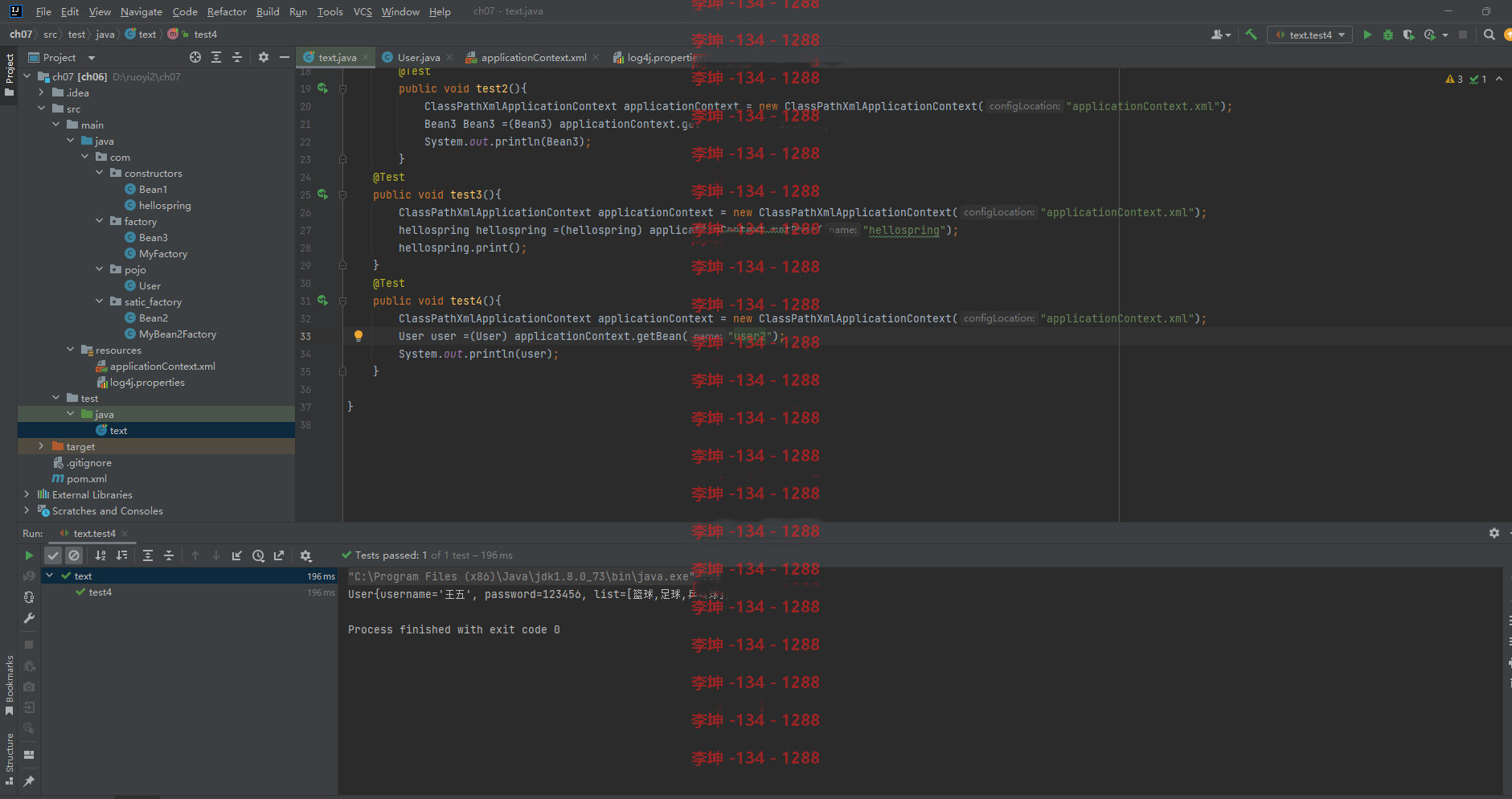Toggle auto-test rerun icon in Run sidebar
1512x799 pixels.
pyautogui.click(x=29, y=597)
